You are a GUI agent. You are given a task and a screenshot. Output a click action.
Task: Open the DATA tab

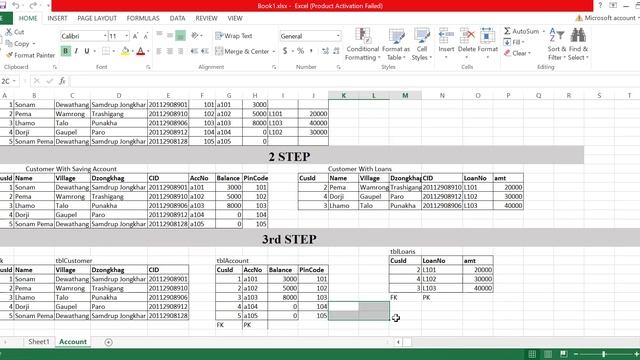177,18
